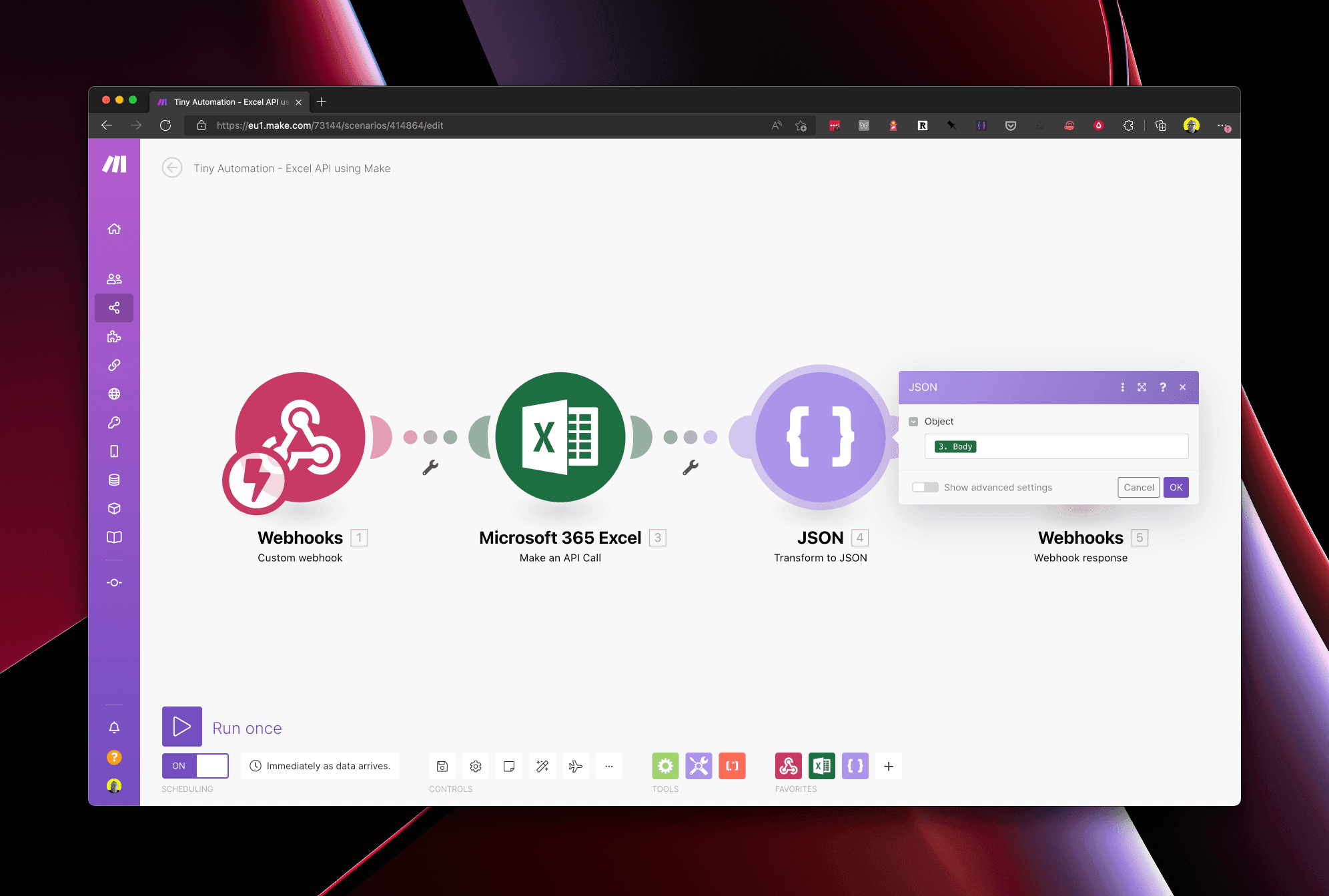Screen dimensions: 1329x896
Task: Reload the browser page
Action: [x=165, y=125]
